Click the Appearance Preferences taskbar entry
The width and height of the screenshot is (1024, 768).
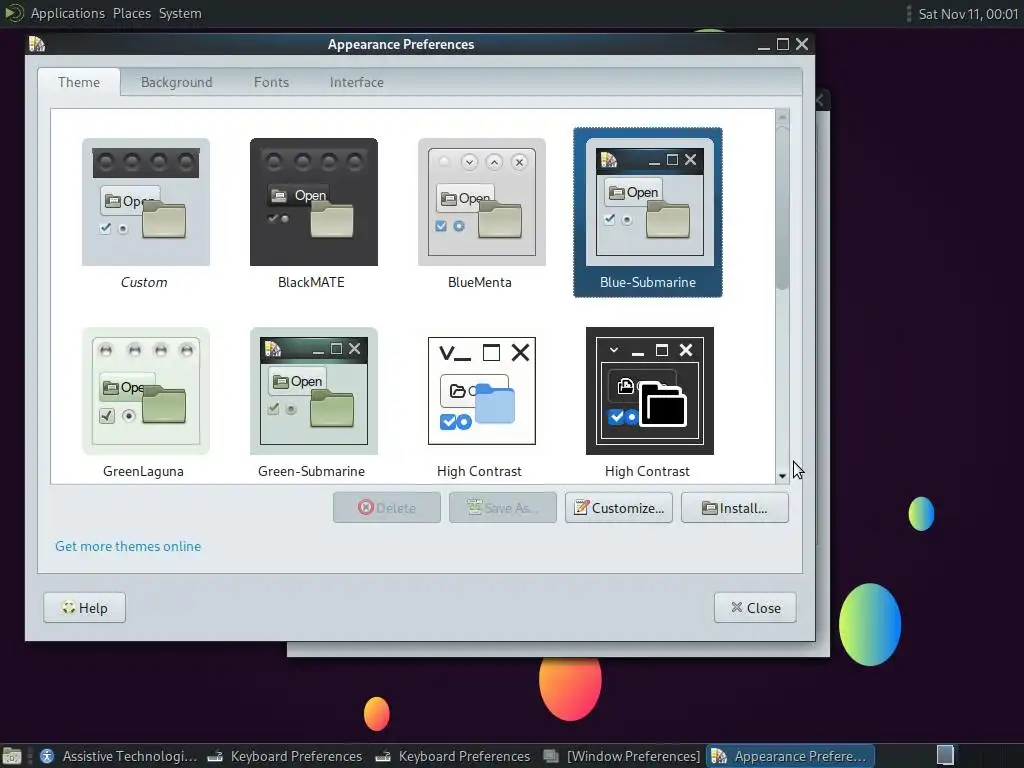[x=790, y=756]
